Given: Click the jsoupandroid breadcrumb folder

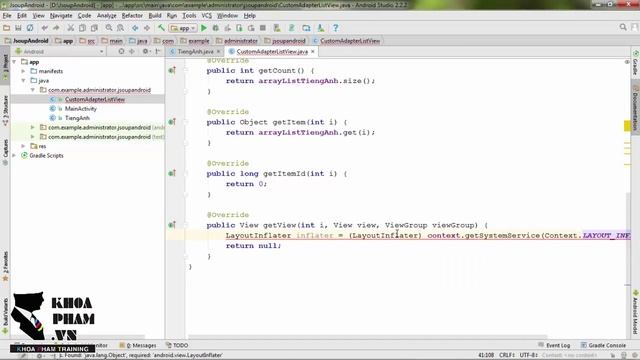Looking at the screenshot, I should pos(285,41).
